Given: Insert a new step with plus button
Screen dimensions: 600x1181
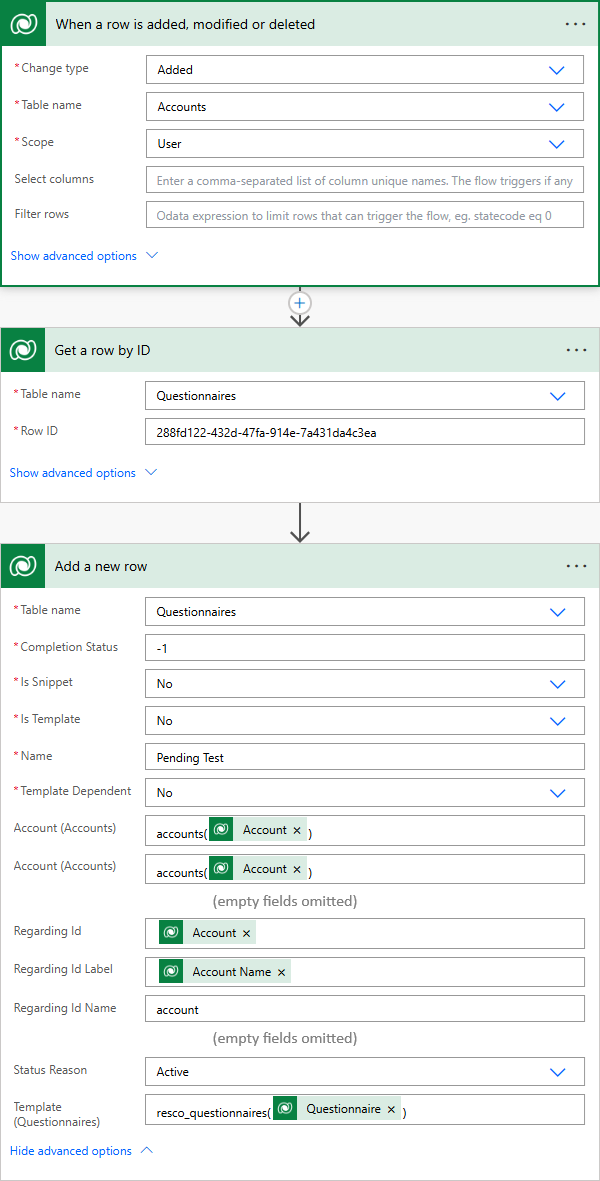Looking at the screenshot, I should tap(300, 303).
